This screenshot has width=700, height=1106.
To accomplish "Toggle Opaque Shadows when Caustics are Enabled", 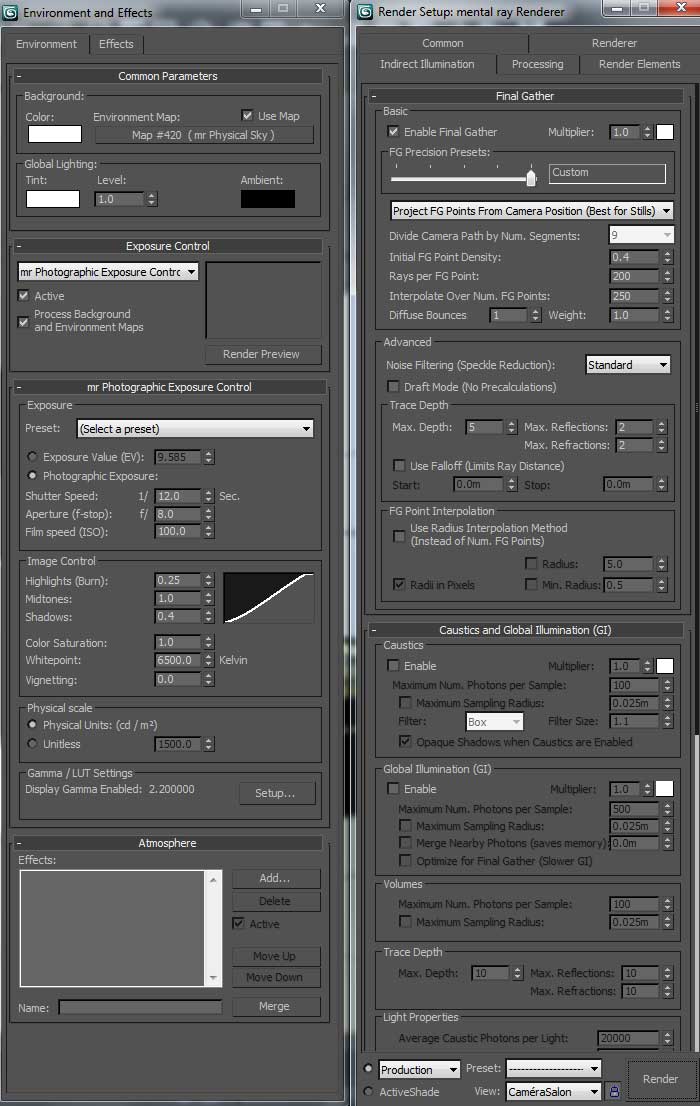I will click(x=405, y=741).
